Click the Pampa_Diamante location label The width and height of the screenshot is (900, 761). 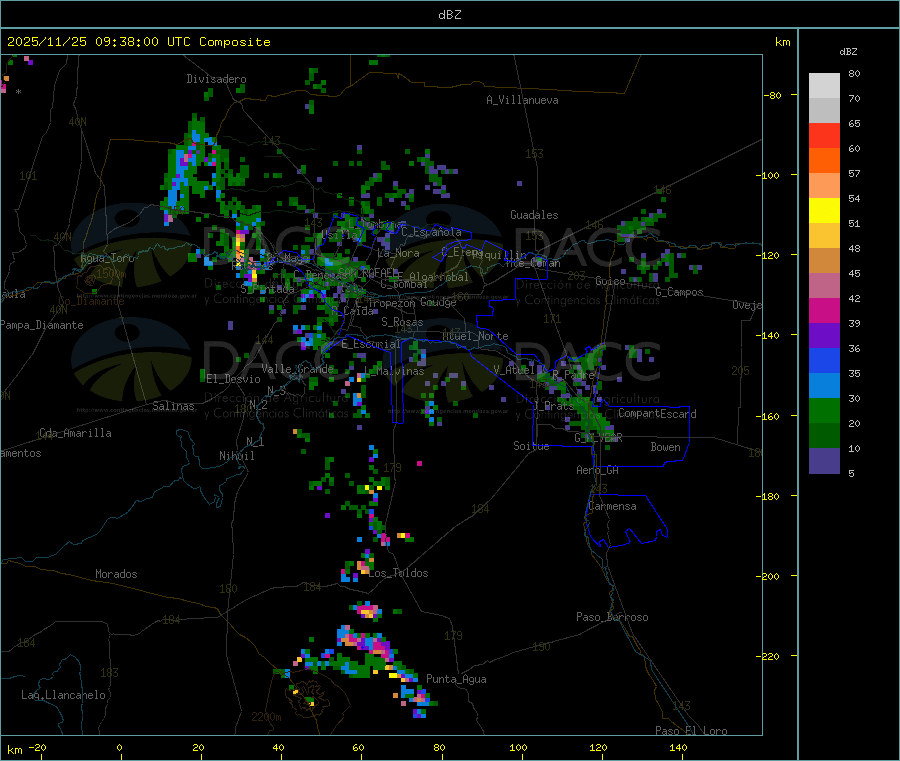coord(42,325)
